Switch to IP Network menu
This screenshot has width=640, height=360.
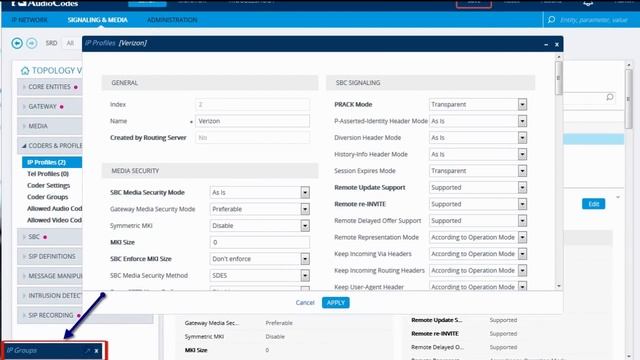click(x=29, y=20)
